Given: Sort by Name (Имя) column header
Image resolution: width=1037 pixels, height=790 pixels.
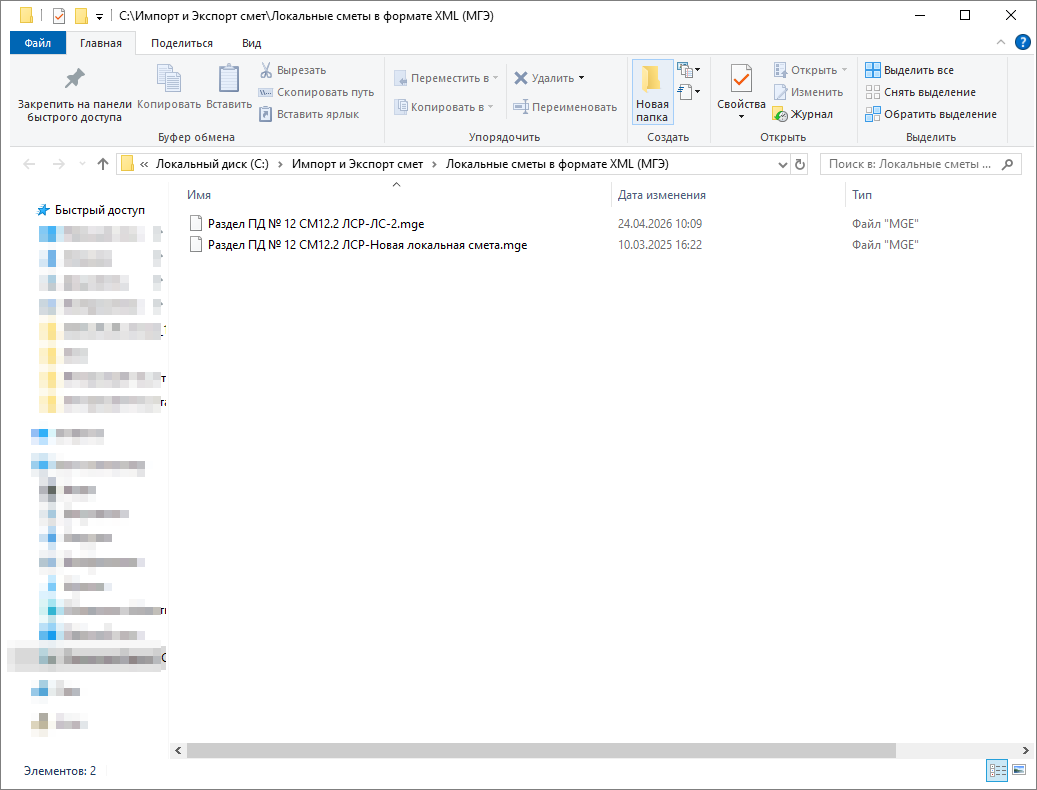Looking at the screenshot, I should 199,195.
